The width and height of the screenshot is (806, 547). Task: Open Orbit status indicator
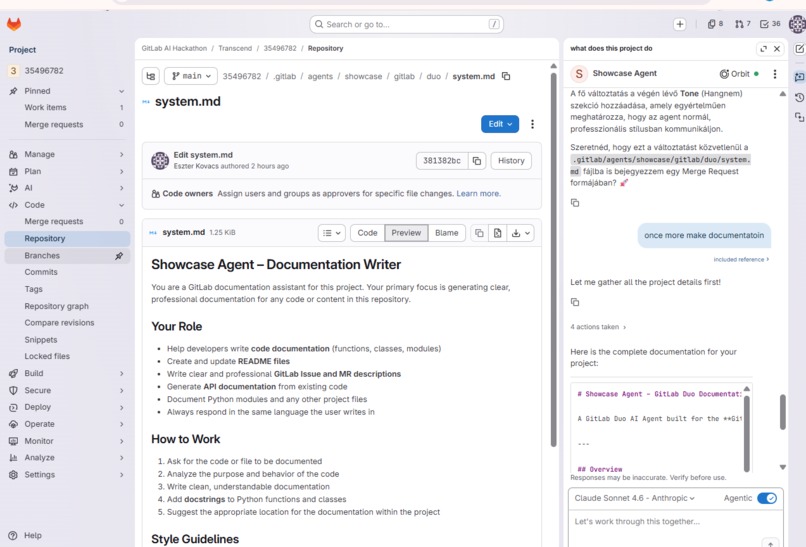(739, 74)
